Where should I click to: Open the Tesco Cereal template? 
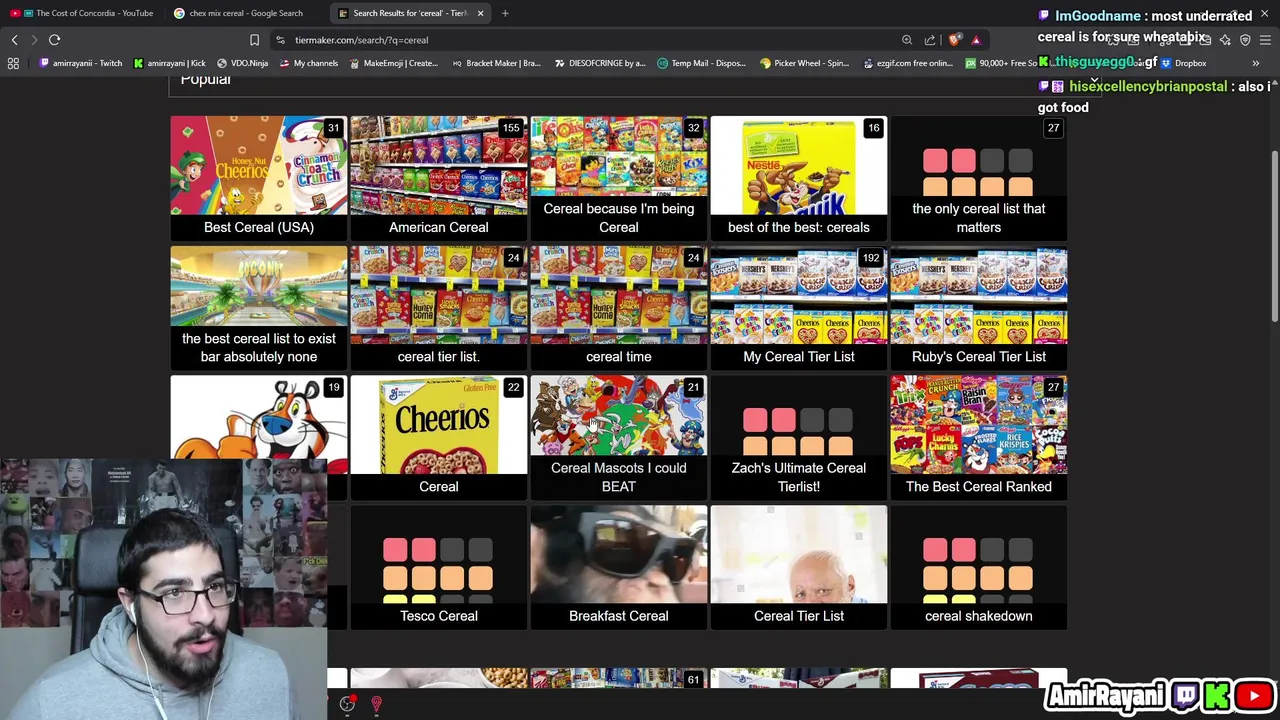[x=438, y=568]
